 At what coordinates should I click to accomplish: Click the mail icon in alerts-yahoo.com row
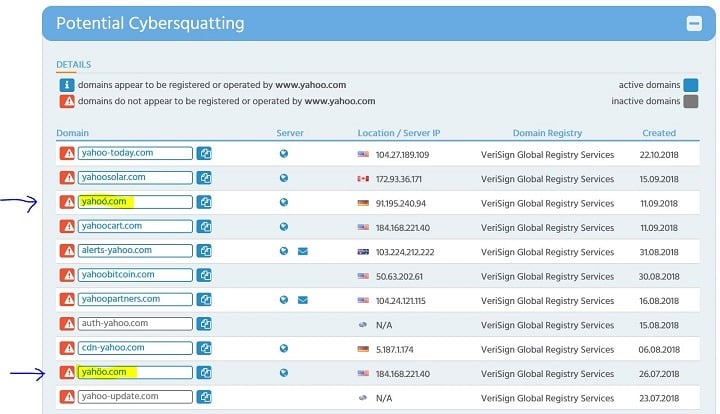click(302, 251)
